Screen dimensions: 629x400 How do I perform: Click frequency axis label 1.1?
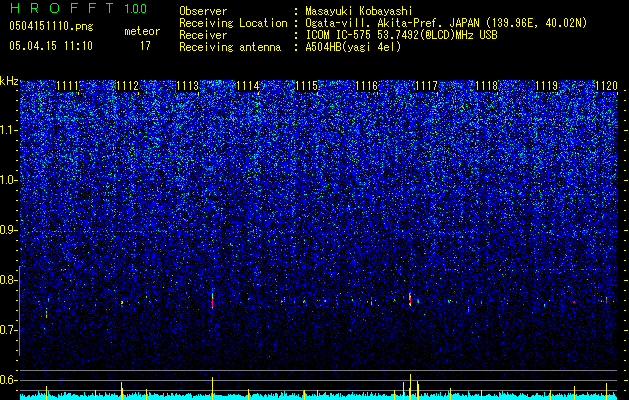[9, 130]
